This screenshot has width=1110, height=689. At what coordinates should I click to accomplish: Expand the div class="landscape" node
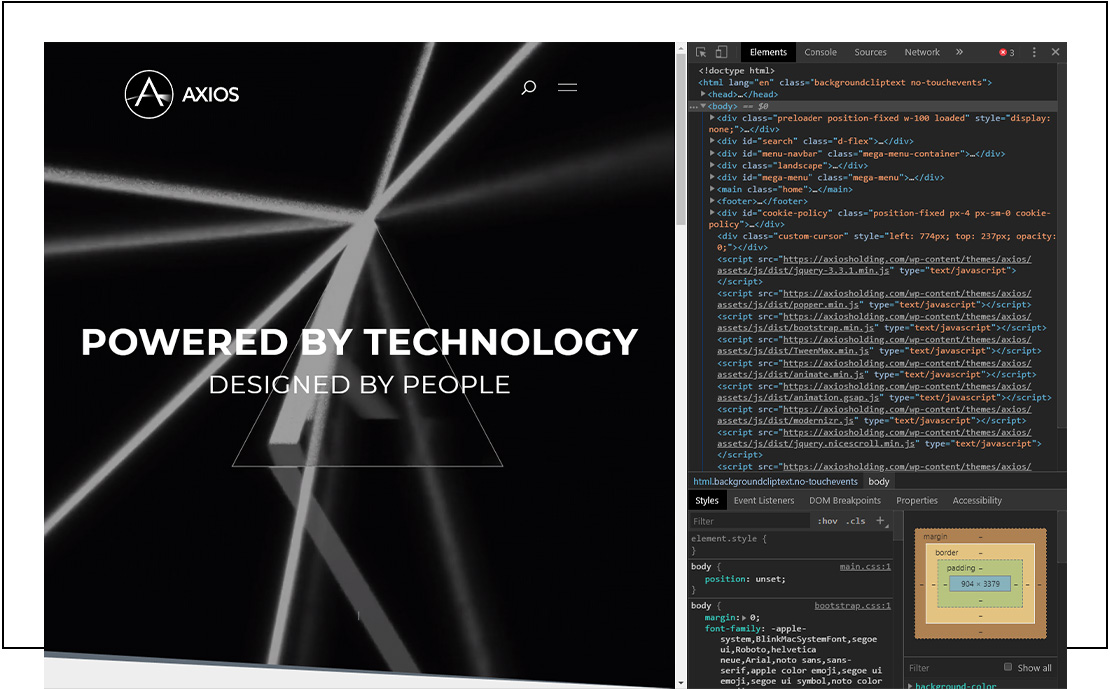point(712,165)
